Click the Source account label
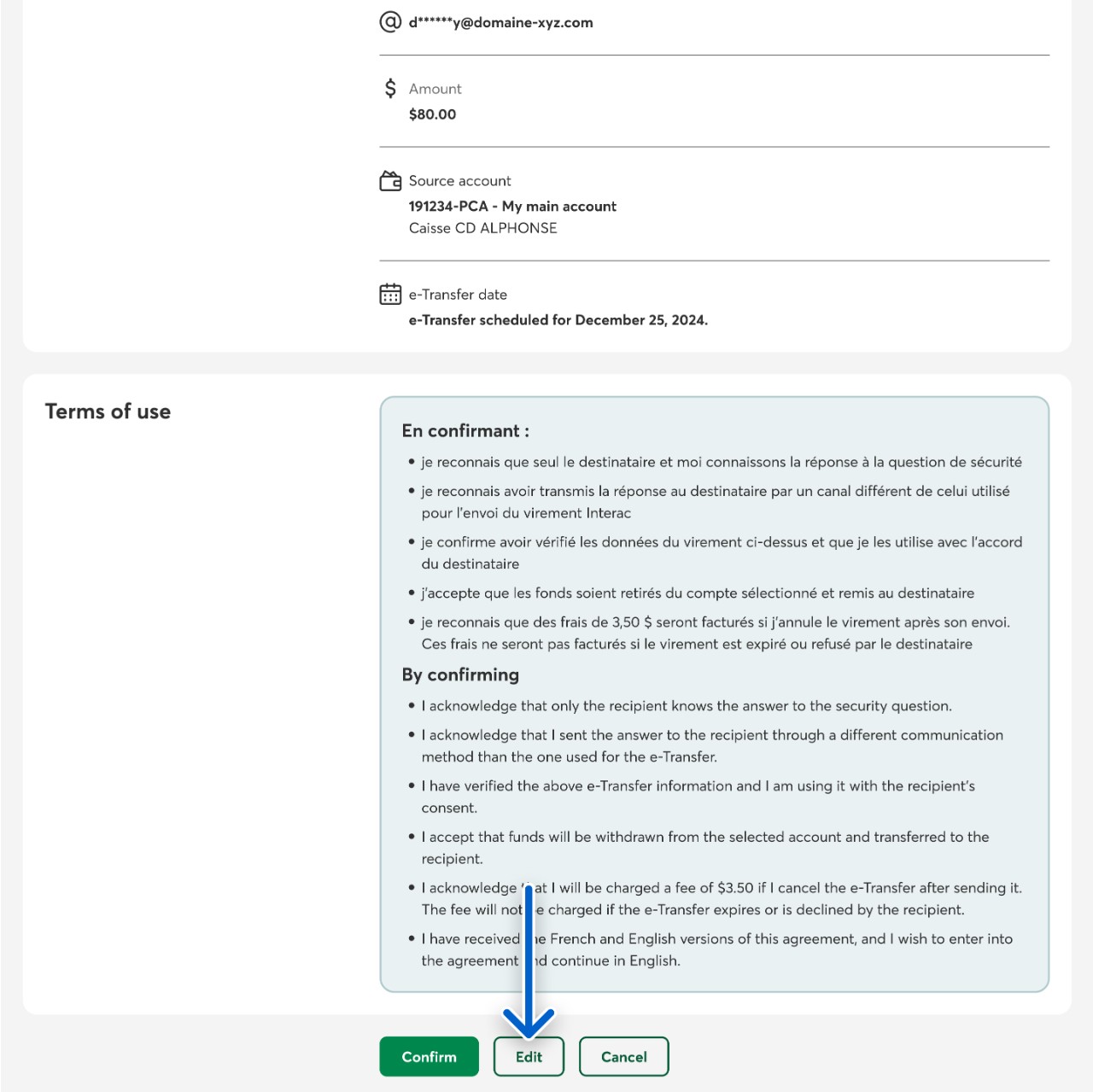Image resolution: width=1093 pixels, height=1092 pixels. coord(459,181)
